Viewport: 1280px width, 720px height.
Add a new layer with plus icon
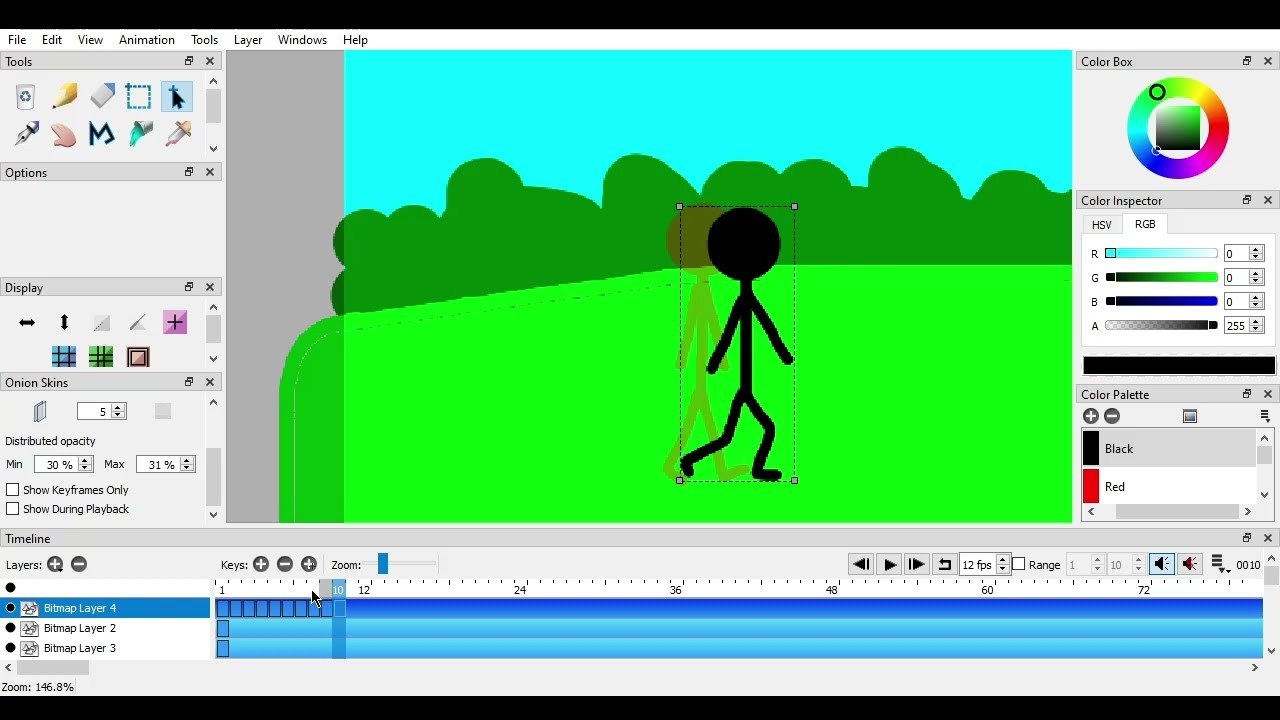pos(55,565)
